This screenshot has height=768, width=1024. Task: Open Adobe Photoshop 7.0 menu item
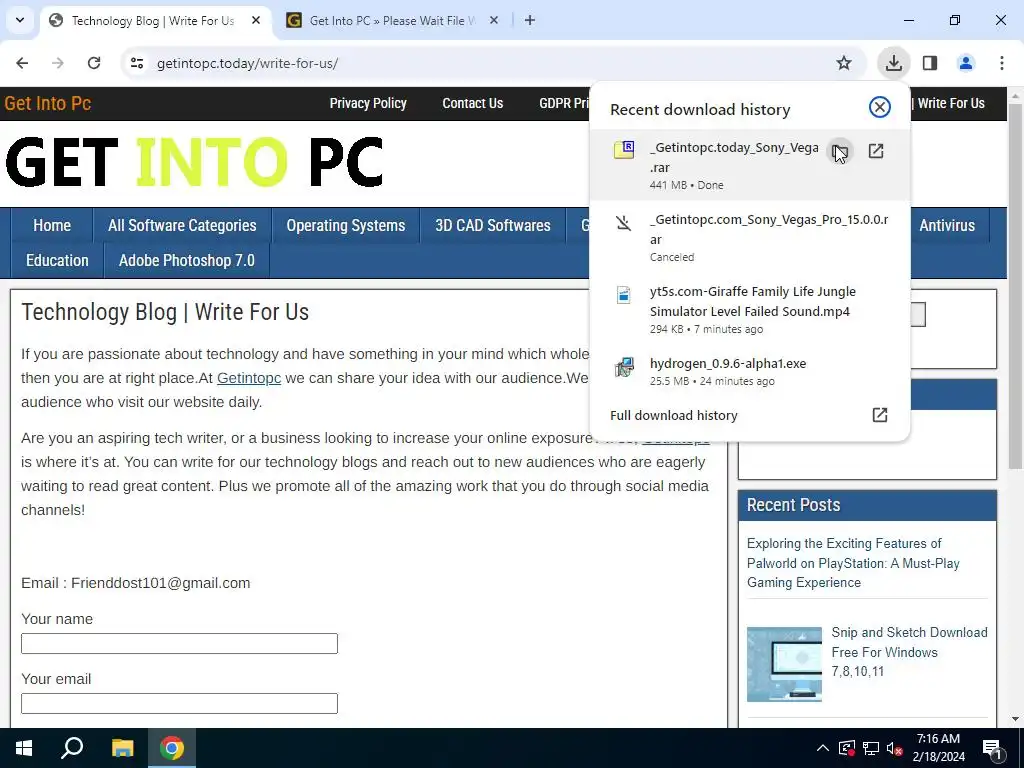pyautogui.click(x=187, y=261)
